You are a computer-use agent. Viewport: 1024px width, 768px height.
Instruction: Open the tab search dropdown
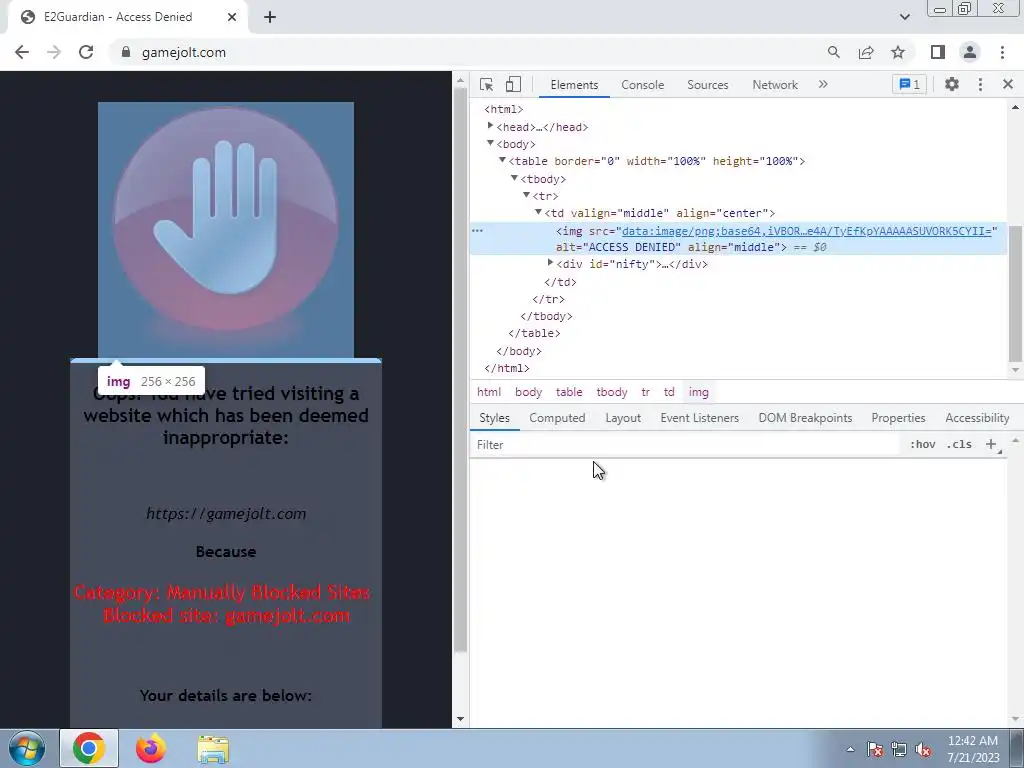[904, 17]
